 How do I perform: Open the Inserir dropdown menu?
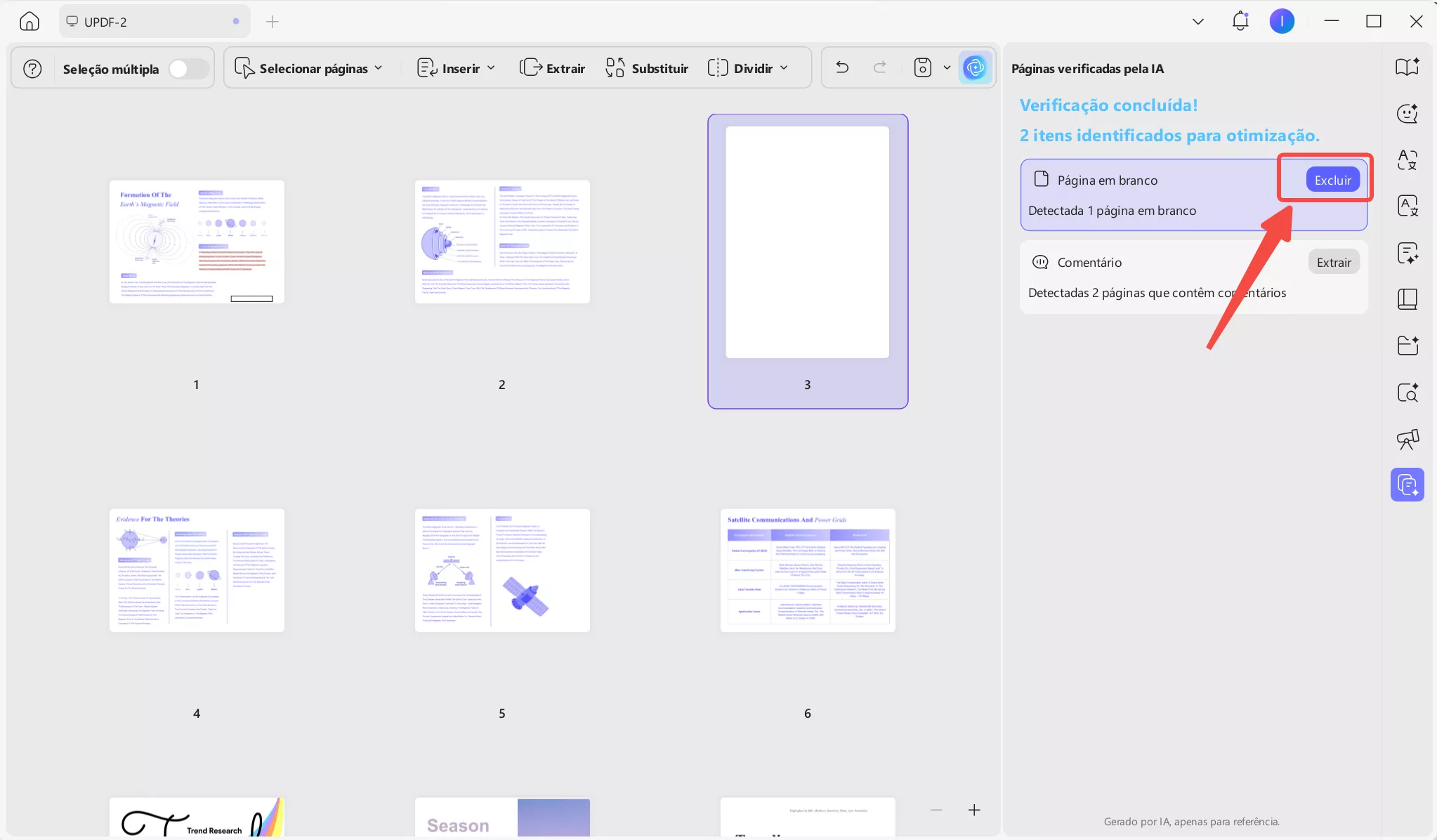457,68
